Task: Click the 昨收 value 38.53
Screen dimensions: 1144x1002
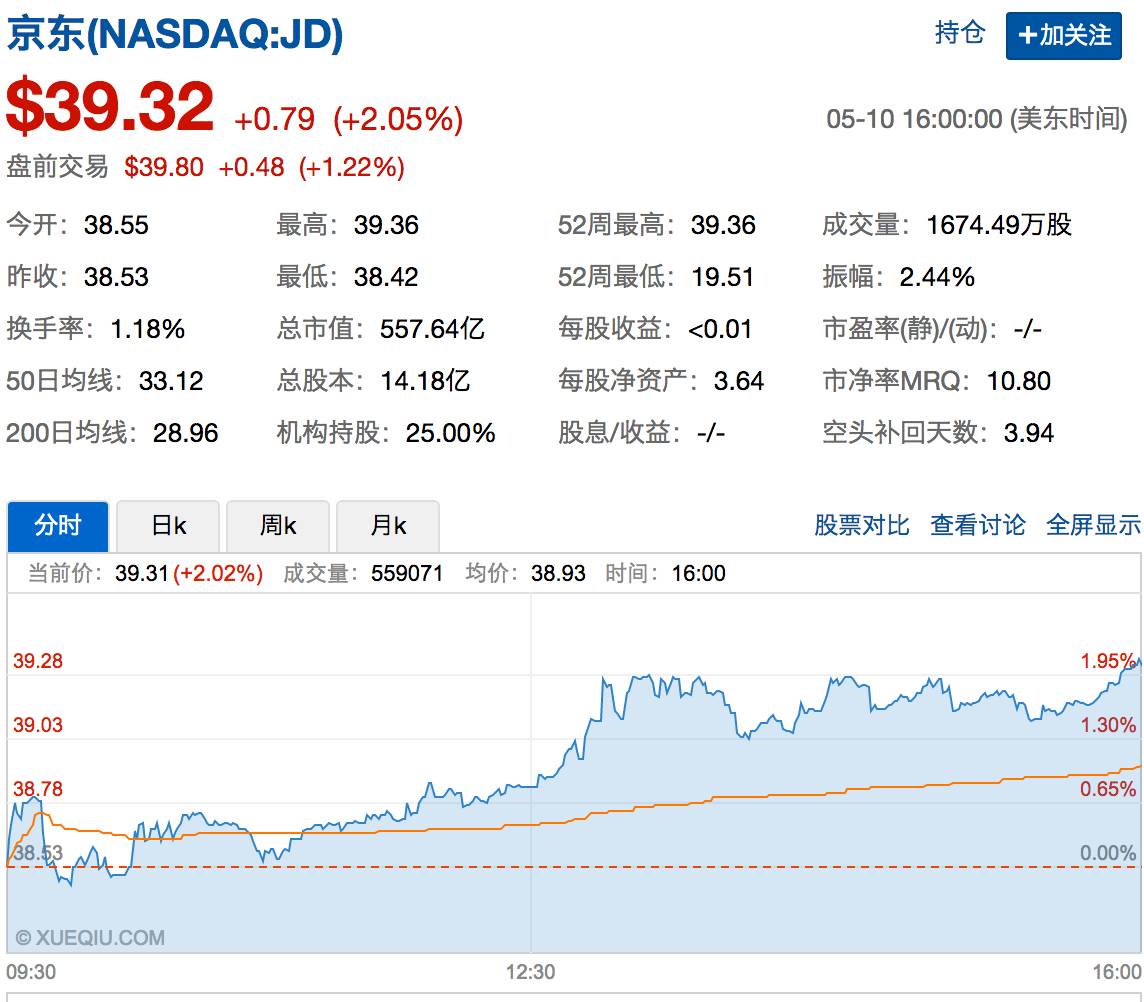Action: [116, 277]
